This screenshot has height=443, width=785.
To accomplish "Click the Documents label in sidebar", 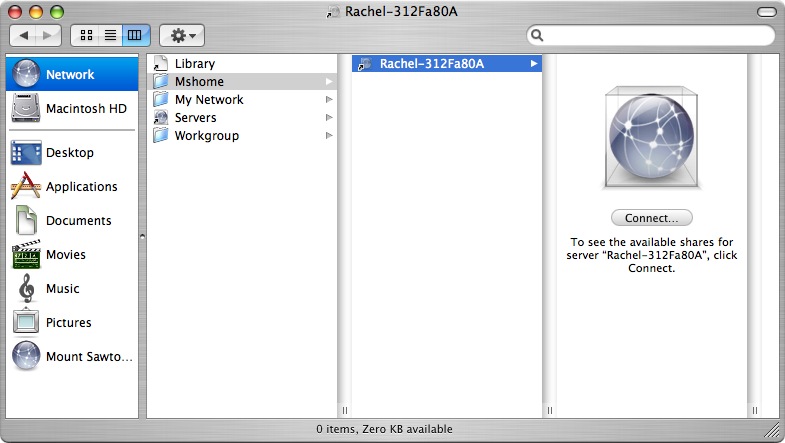I will [79, 220].
